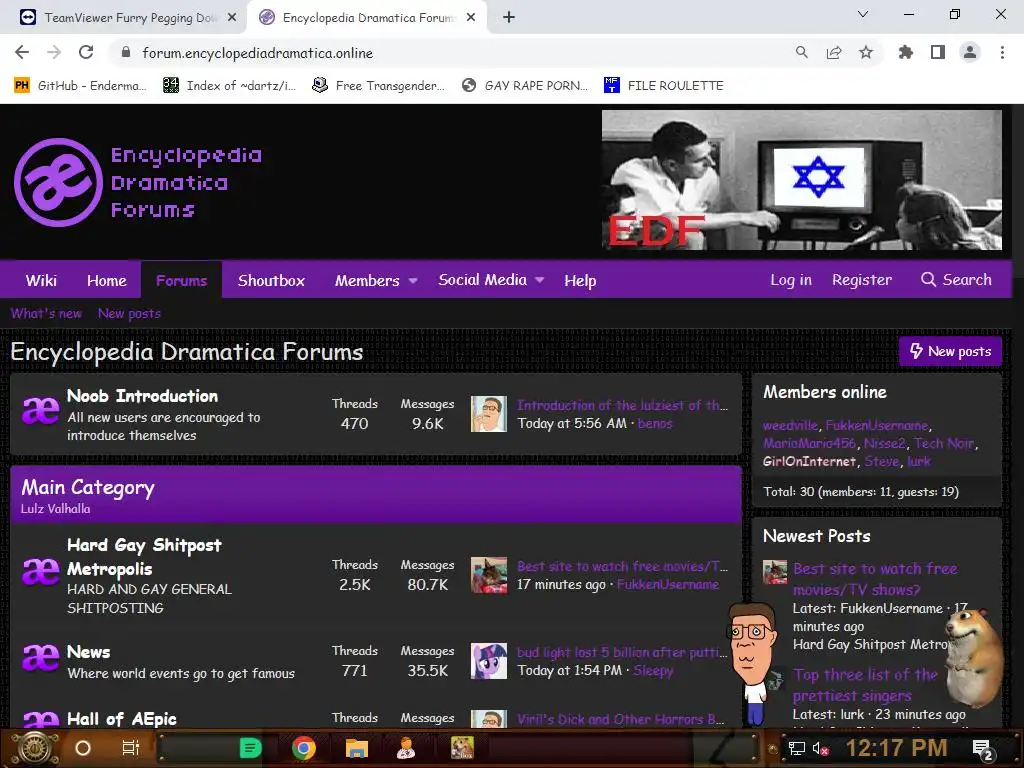Open Best site to watch free movies thread
This screenshot has width=1024, height=768.
pyautogui.click(x=622, y=566)
